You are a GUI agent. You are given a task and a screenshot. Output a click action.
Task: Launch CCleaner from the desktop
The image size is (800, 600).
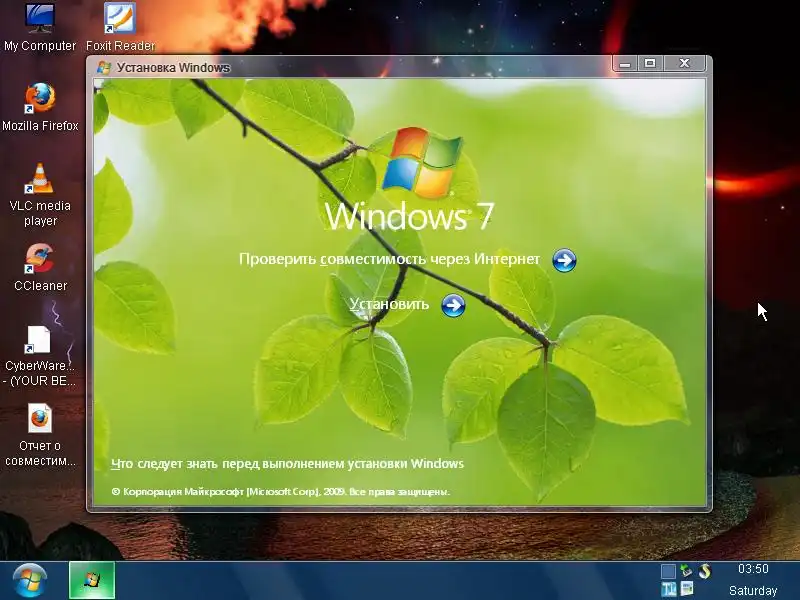click(40, 268)
